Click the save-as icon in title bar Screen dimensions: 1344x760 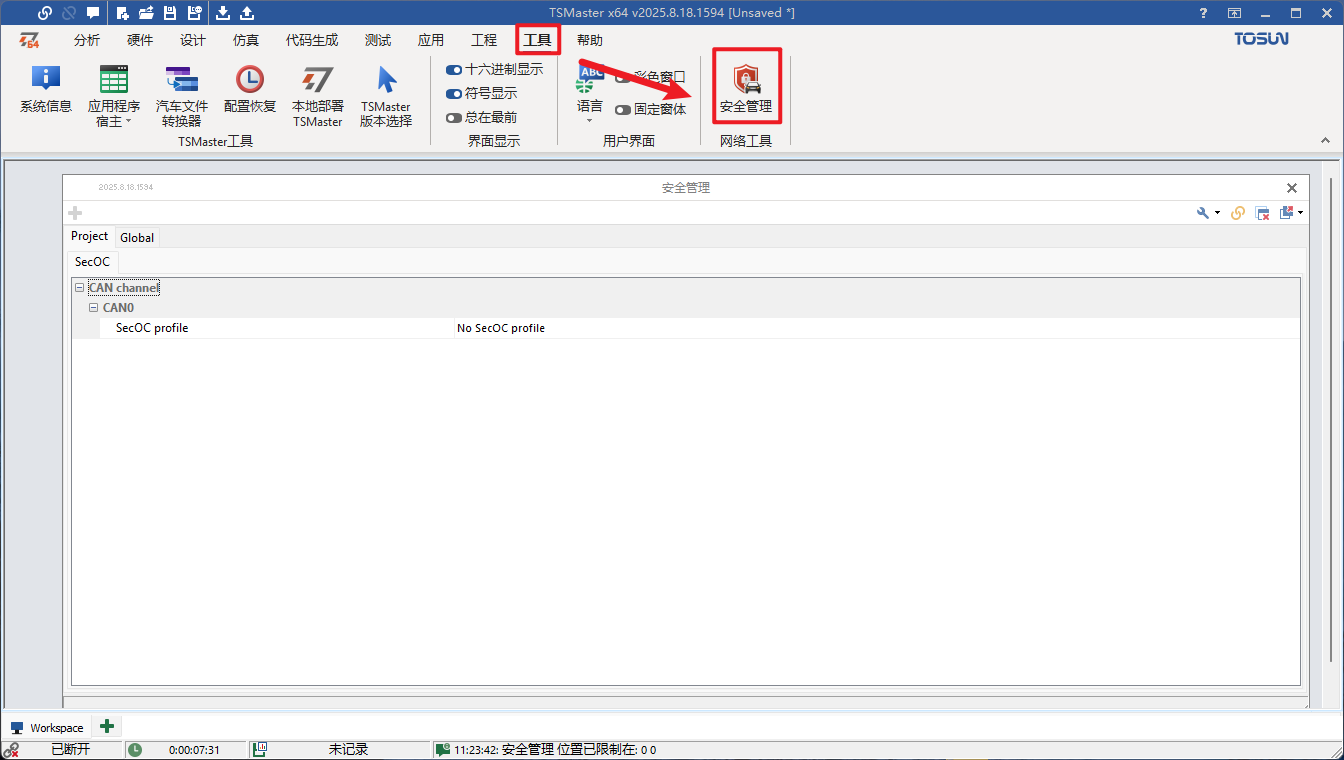tap(194, 13)
